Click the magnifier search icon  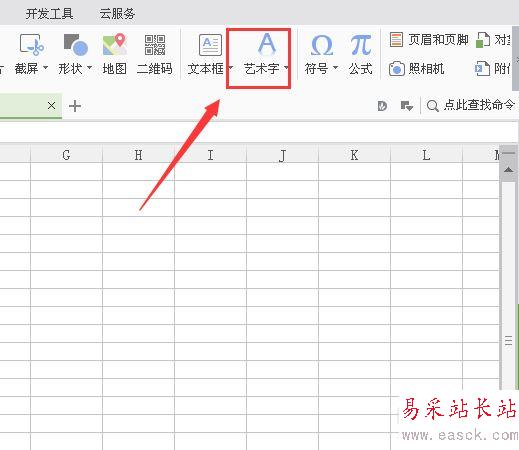pyautogui.click(x=432, y=106)
